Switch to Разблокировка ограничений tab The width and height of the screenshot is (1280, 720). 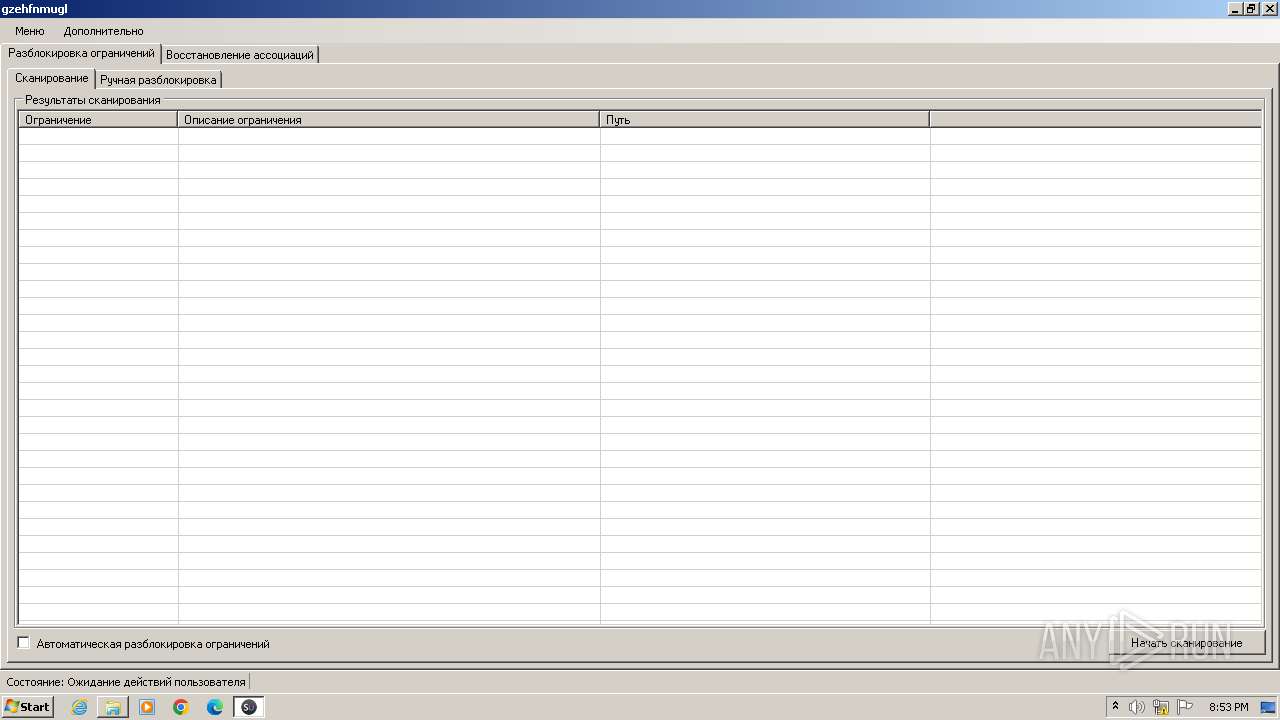(81, 53)
